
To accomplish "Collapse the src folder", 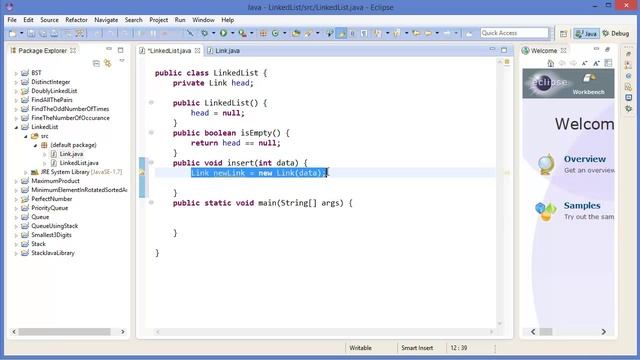I will [25, 136].
